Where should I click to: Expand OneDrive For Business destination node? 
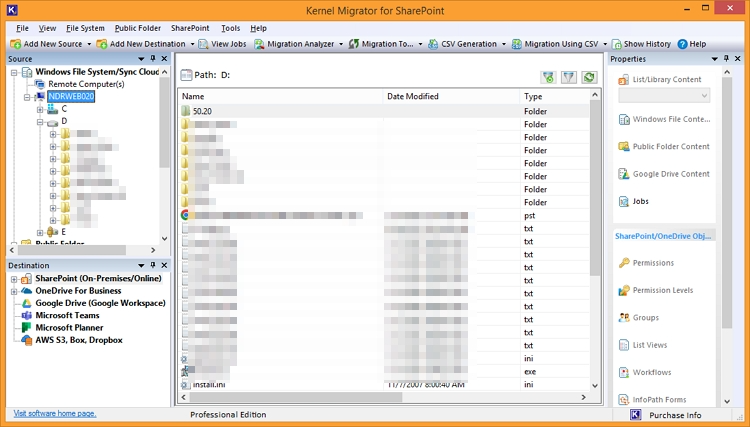(14, 291)
